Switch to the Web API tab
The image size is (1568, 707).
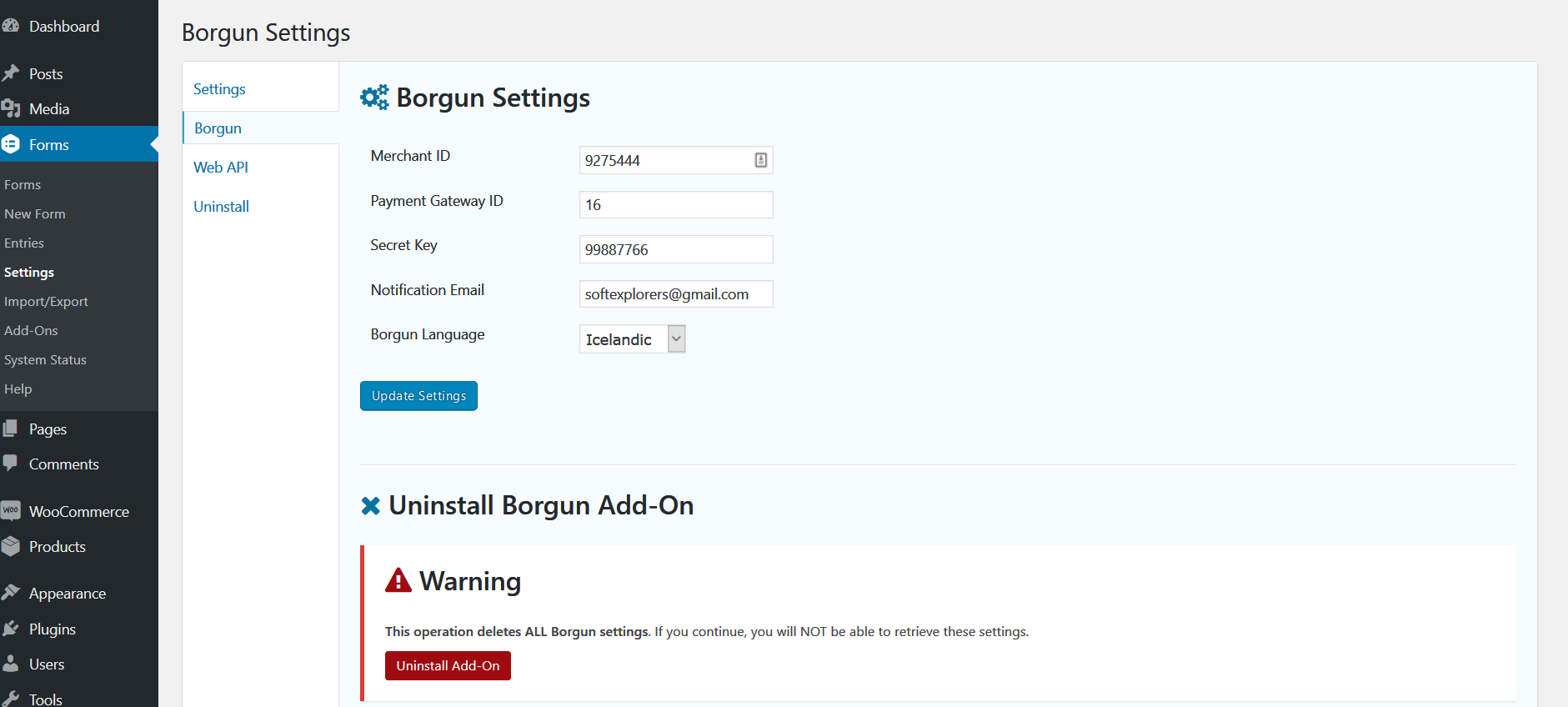point(221,167)
